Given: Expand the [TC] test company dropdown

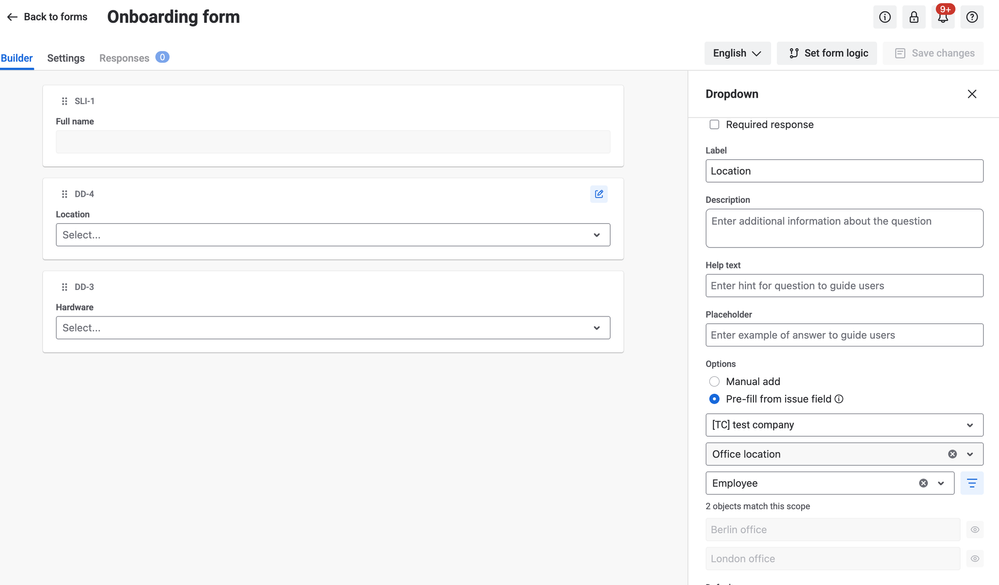Looking at the screenshot, I should 844,425.
